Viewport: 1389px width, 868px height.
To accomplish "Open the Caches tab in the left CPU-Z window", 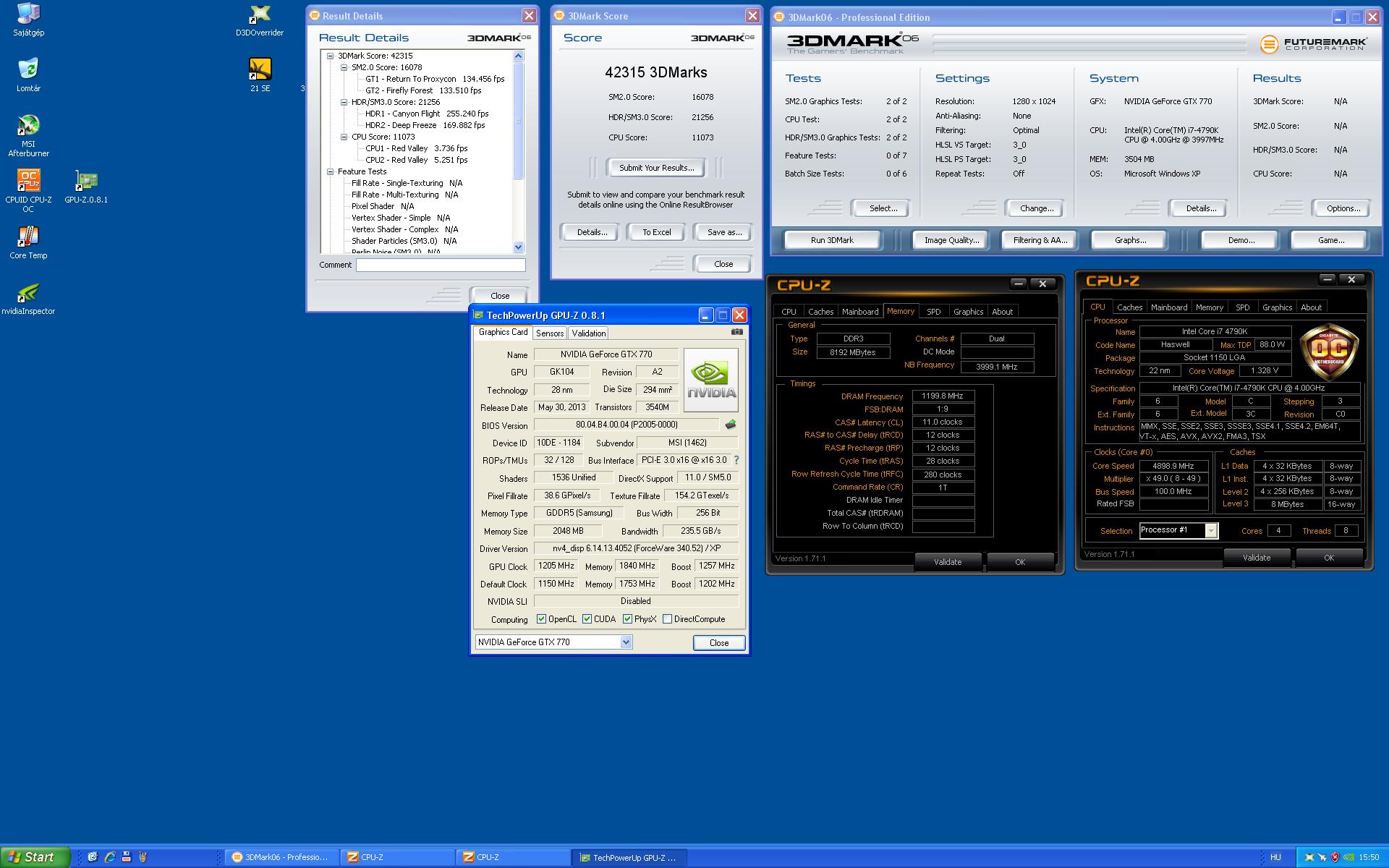I will [821, 312].
